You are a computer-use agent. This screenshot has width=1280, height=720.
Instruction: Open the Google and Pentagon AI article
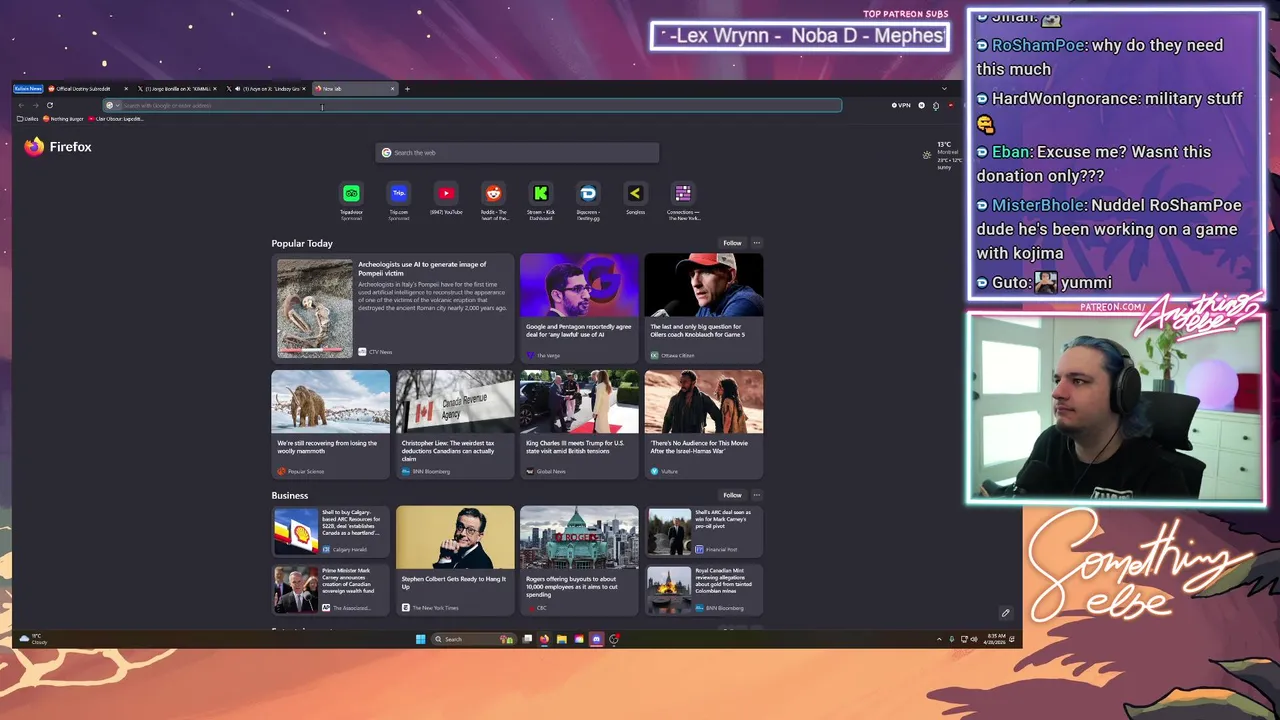579,308
